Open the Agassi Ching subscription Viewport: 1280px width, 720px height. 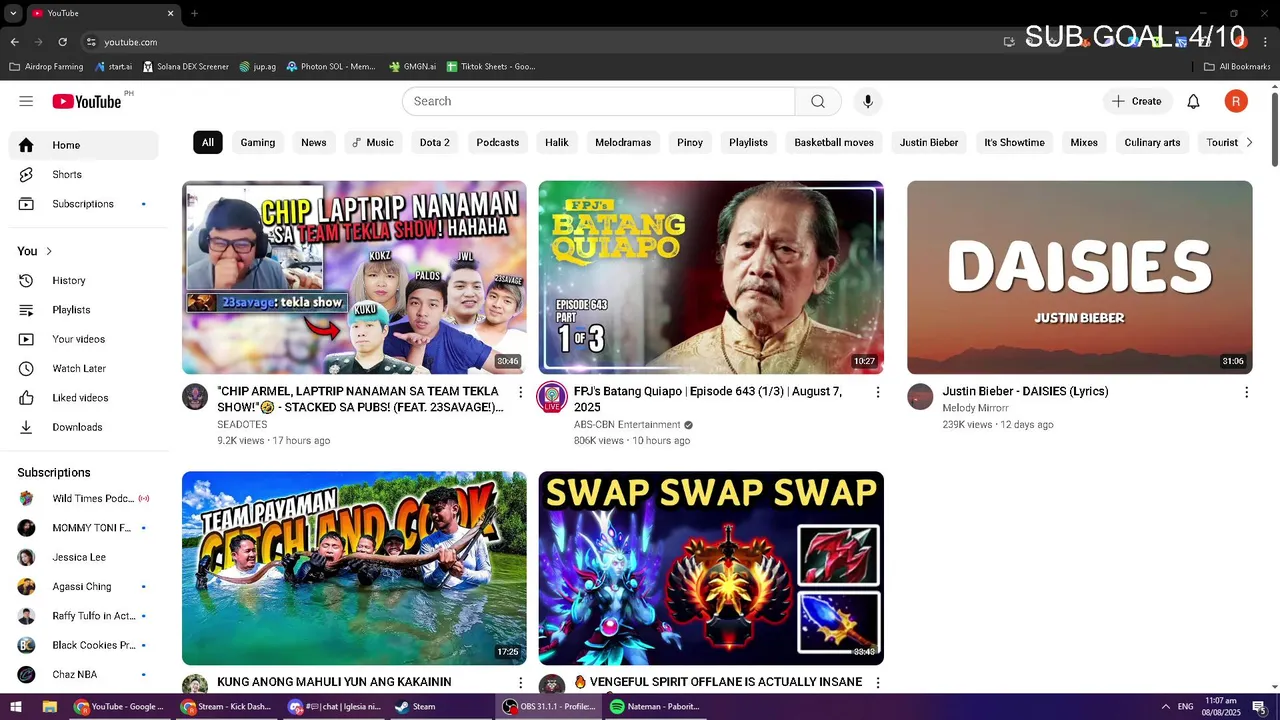coord(84,586)
